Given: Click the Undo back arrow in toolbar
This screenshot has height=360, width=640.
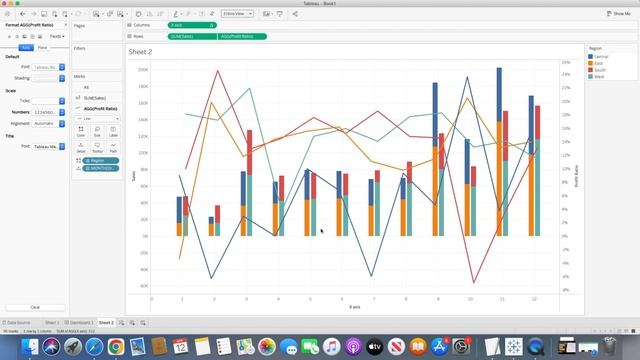Looking at the screenshot, I should click(x=23, y=14).
